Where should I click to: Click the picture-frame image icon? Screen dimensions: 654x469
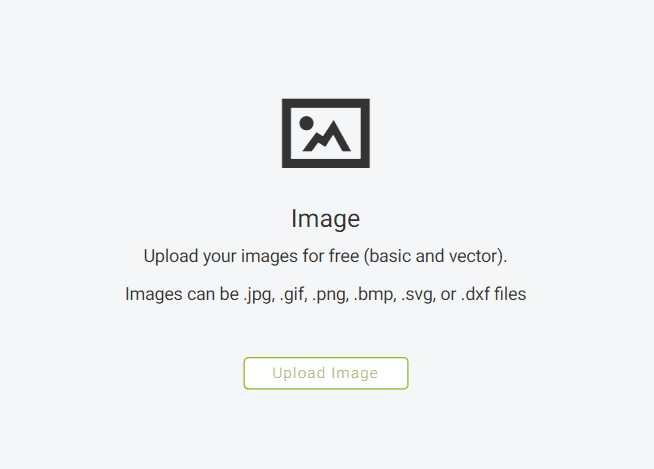click(x=326, y=133)
